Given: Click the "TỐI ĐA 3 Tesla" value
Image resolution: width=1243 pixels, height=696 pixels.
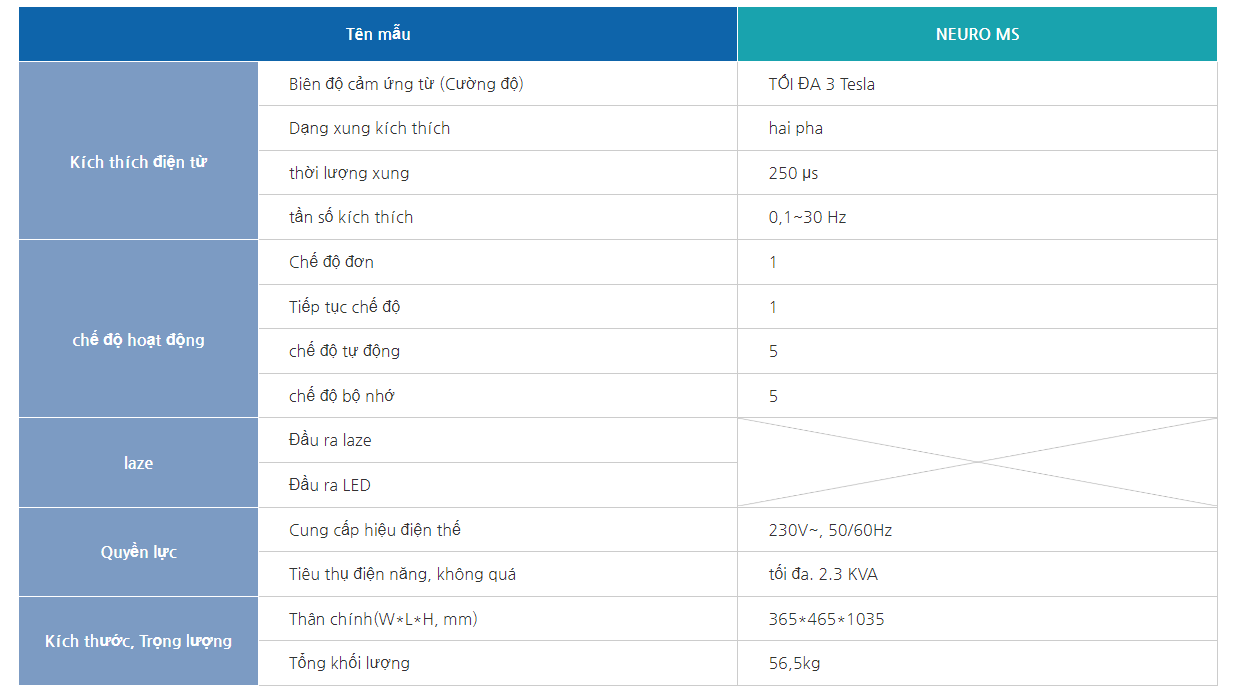Looking at the screenshot, I should coord(821,84).
